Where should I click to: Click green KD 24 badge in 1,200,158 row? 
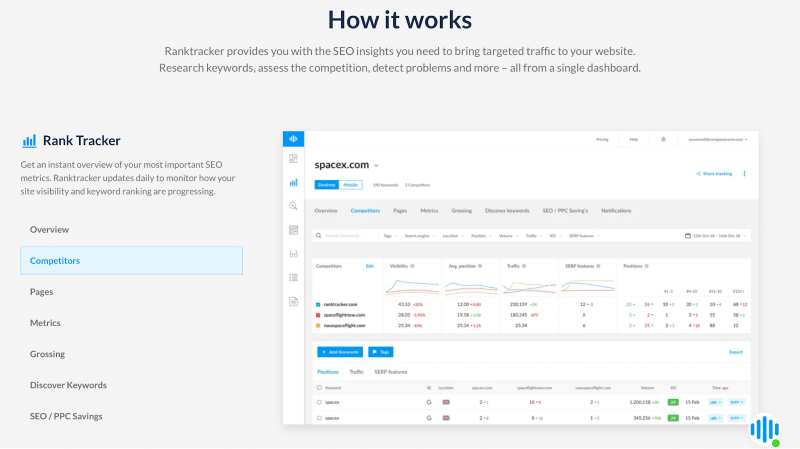coord(673,402)
